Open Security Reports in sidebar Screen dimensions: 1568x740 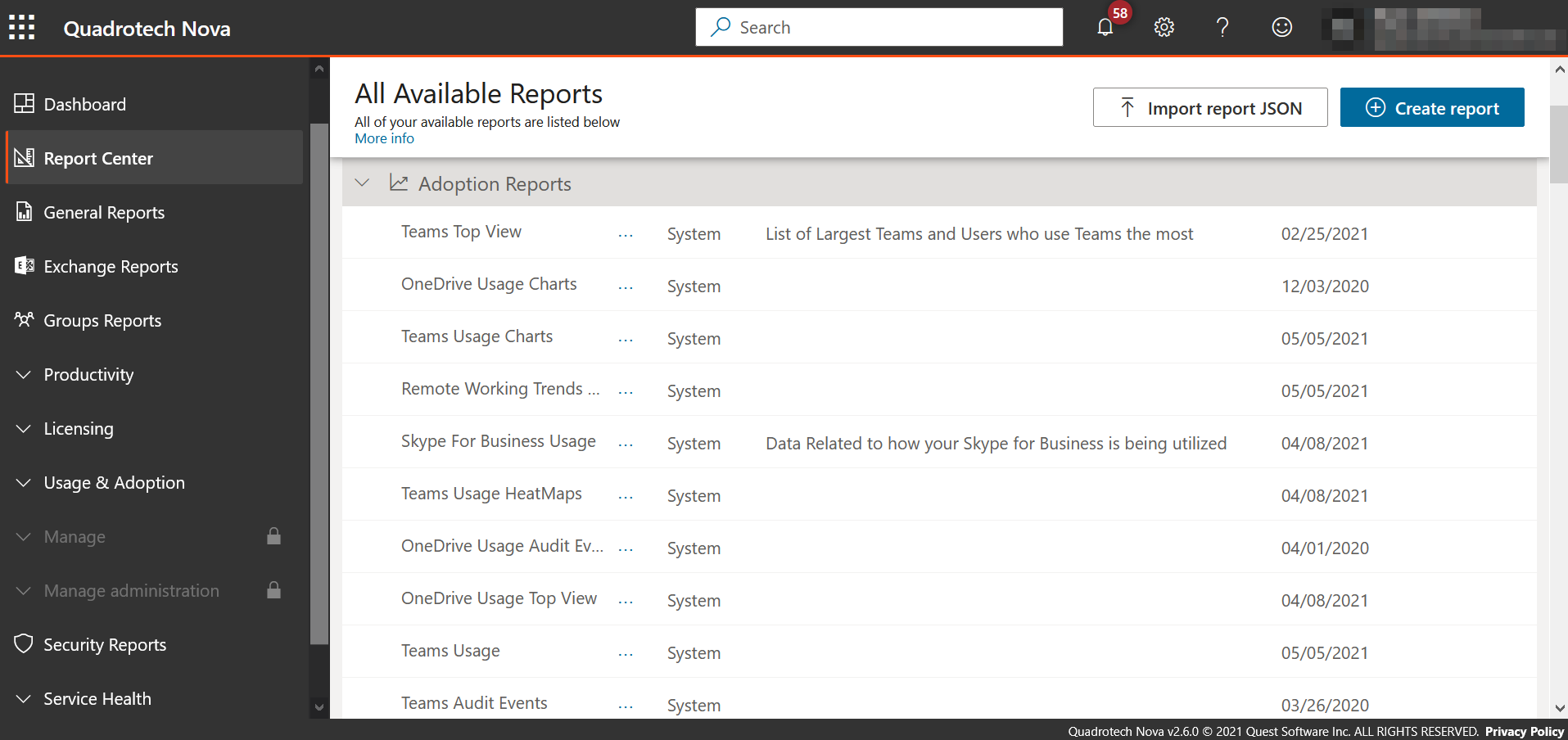(x=154, y=644)
